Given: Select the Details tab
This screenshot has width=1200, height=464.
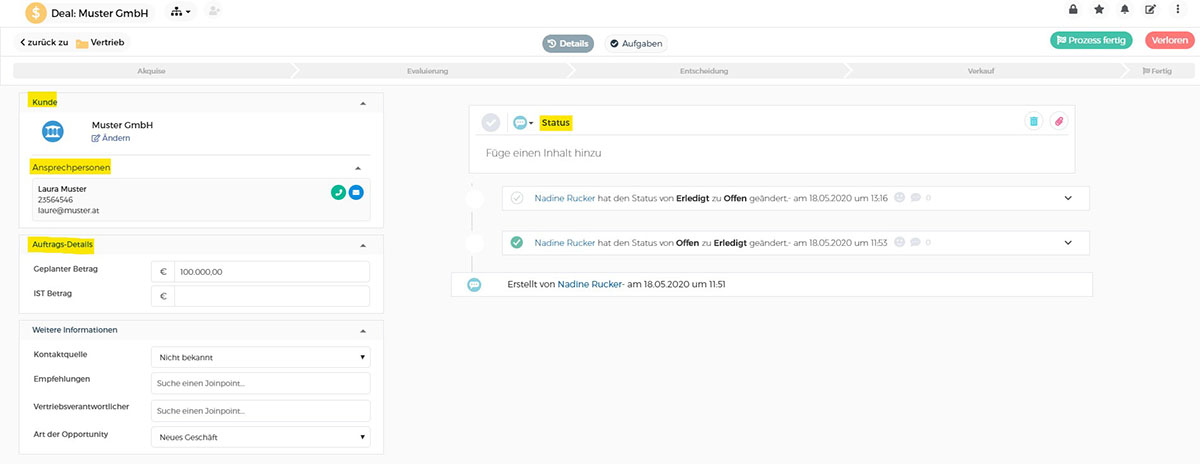Looking at the screenshot, I should point(568,43).
